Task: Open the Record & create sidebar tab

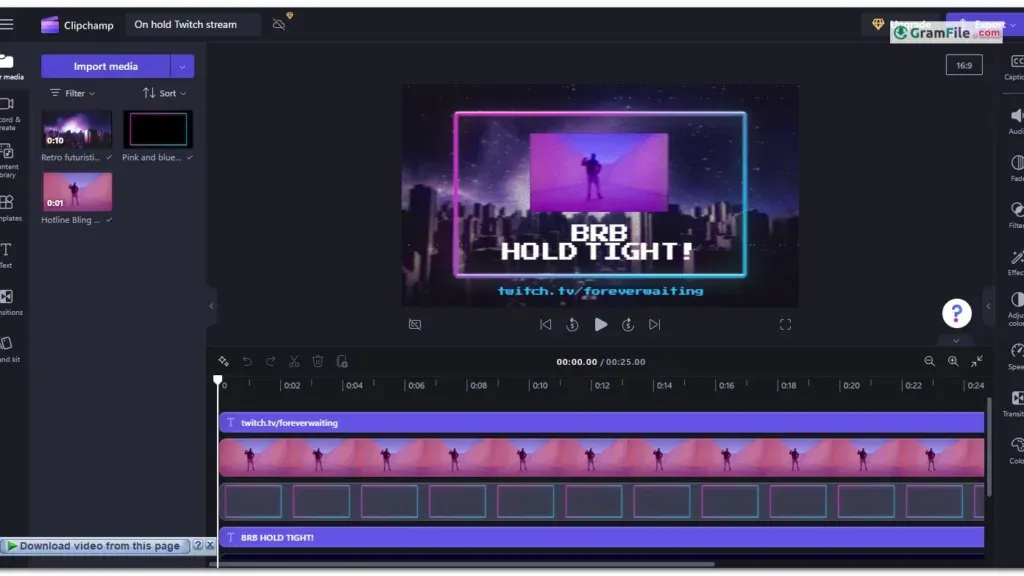Action: pyautogui.click(x=9, y=114)
